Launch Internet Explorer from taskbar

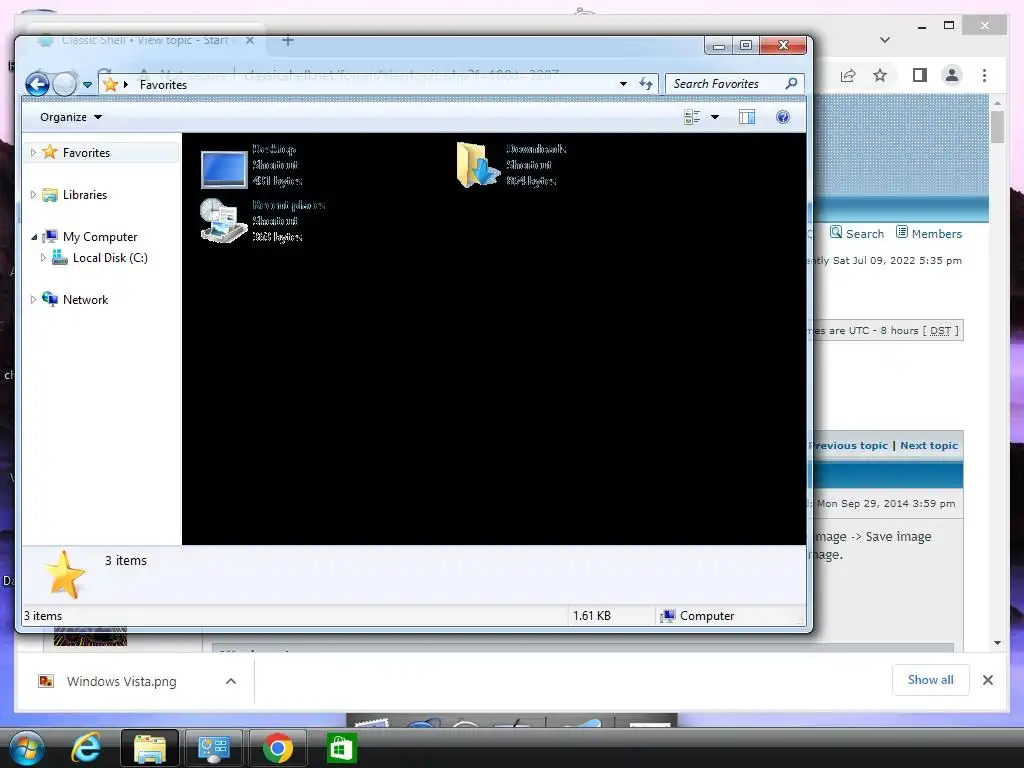[87, 748]
